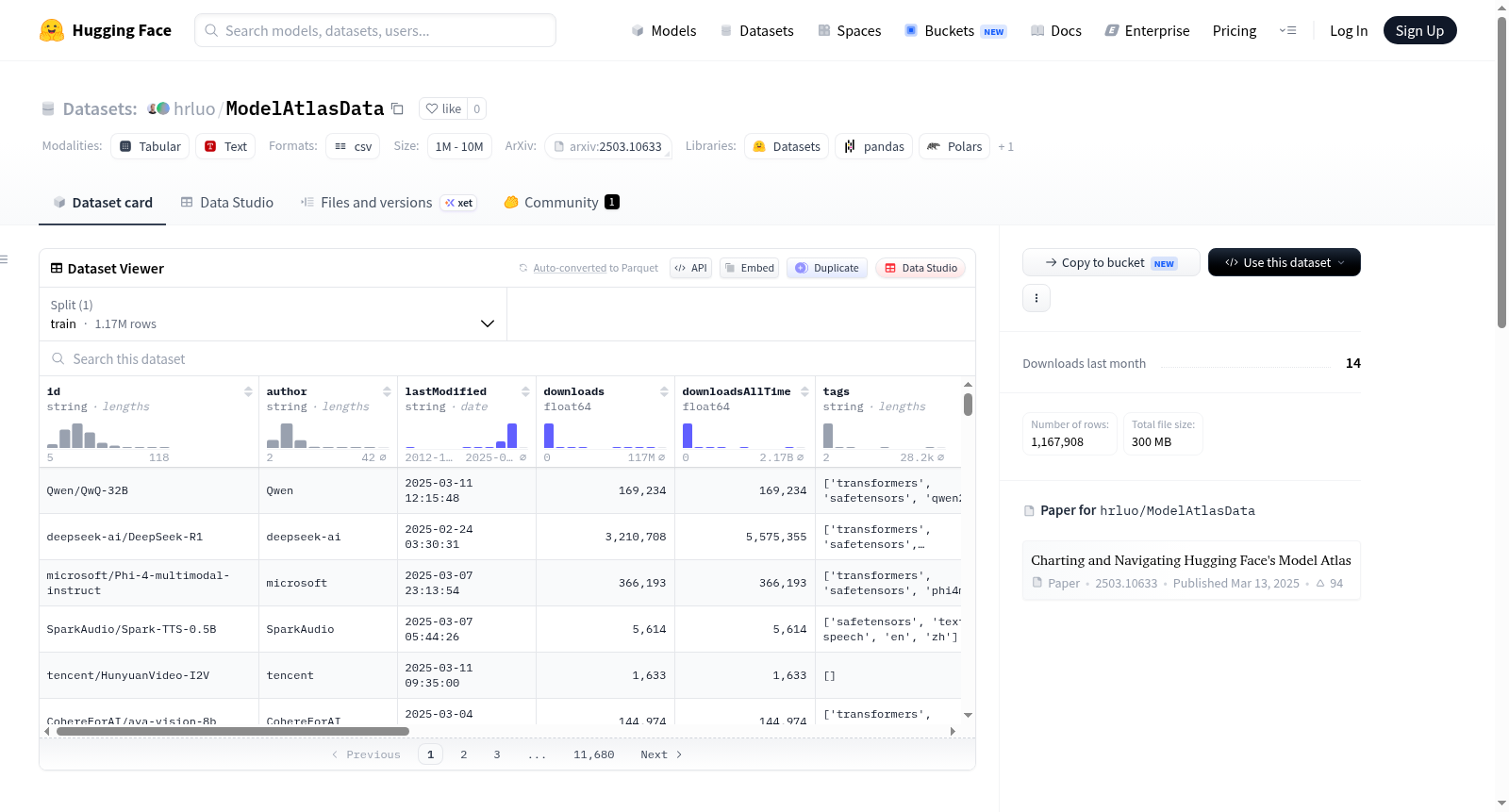Click the table's horizontal scrollbar thumb
Viewport: 1509px width, 812px height.
[233, 731]
